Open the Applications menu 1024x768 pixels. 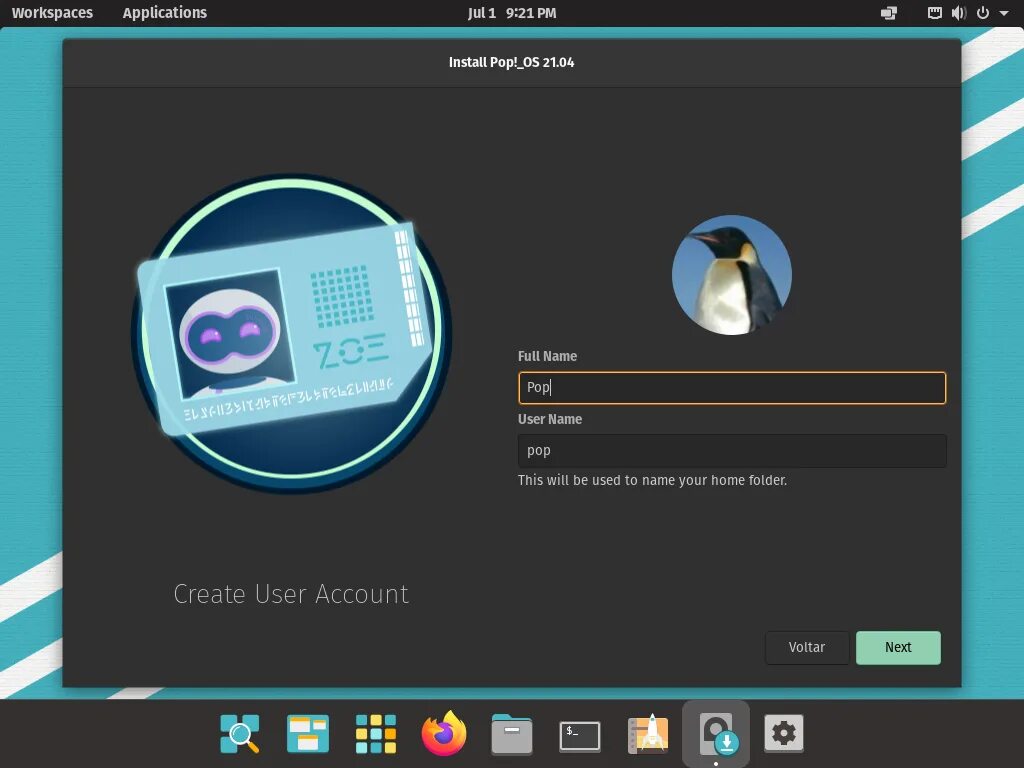click(164, 13)
